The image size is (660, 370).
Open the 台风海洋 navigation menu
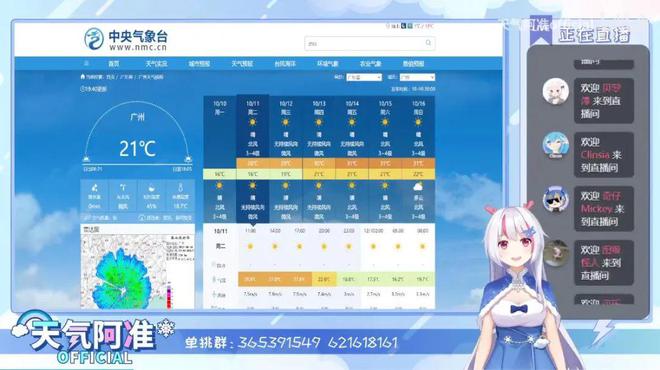pos(285,64)
